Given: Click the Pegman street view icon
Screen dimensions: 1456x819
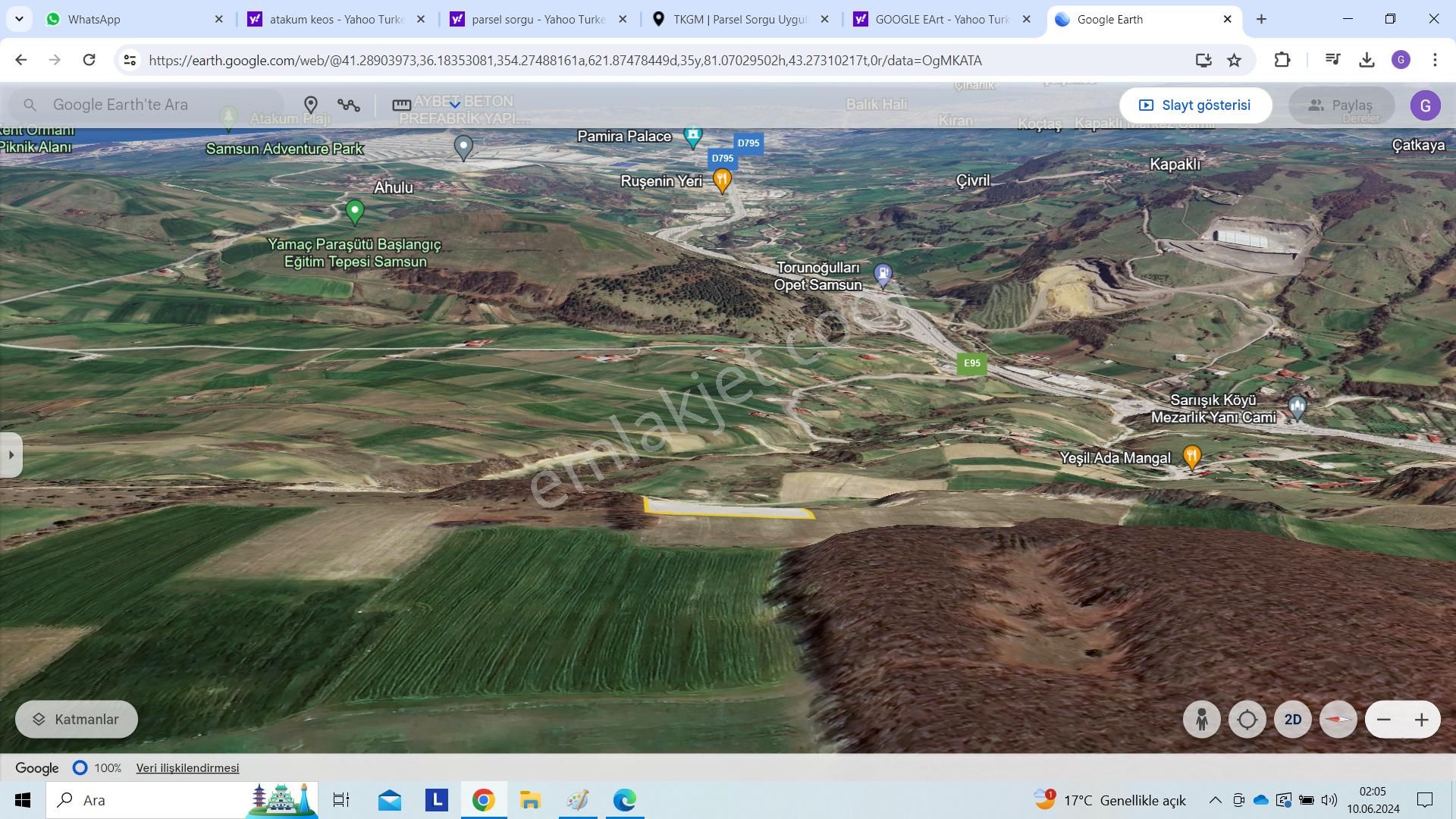Looking at the screenshot, I should [x=1201, y=720].
